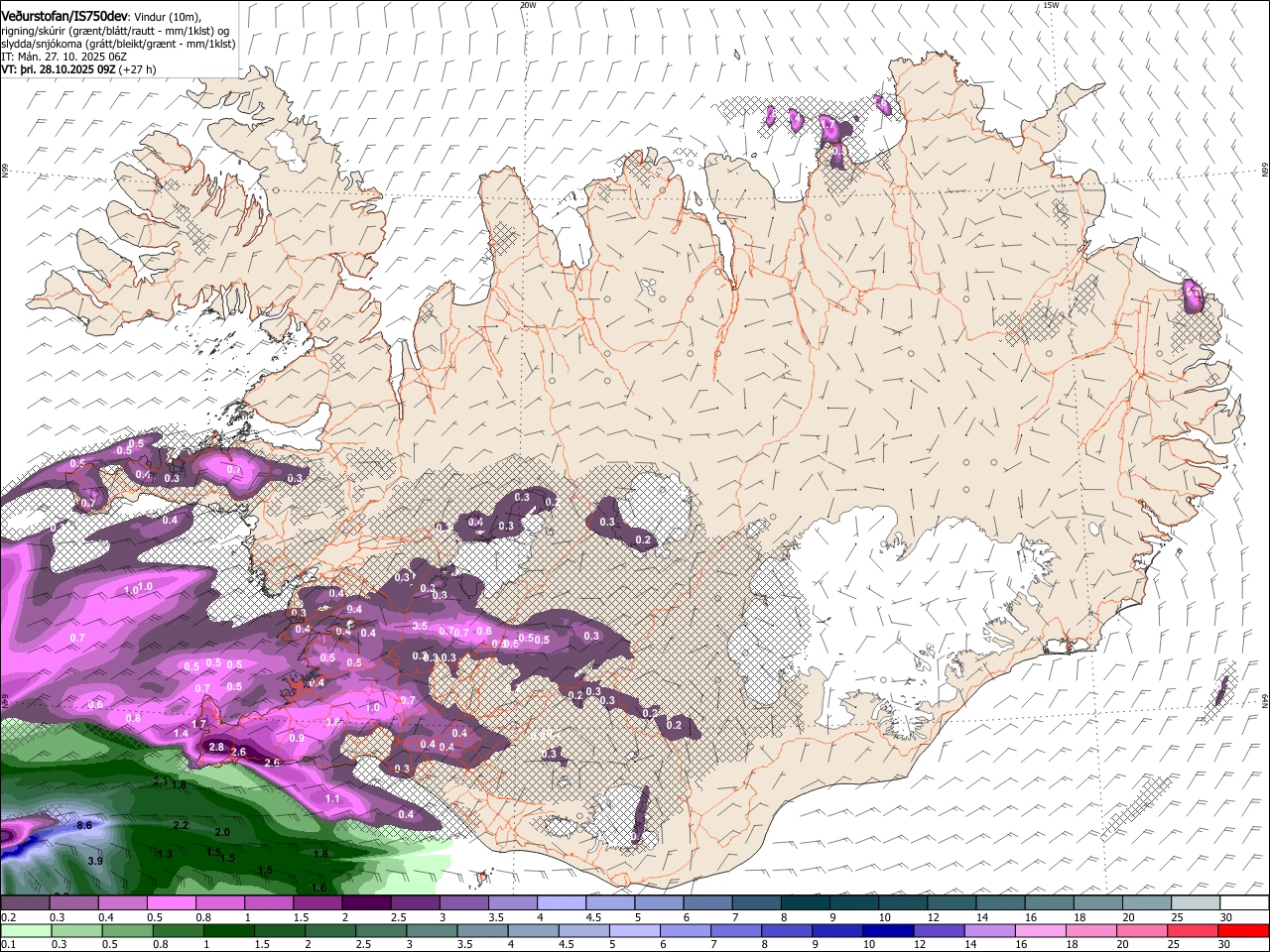
Task: Pick the light pink 16 rain legend swatch
Action: click(1039, 931)
